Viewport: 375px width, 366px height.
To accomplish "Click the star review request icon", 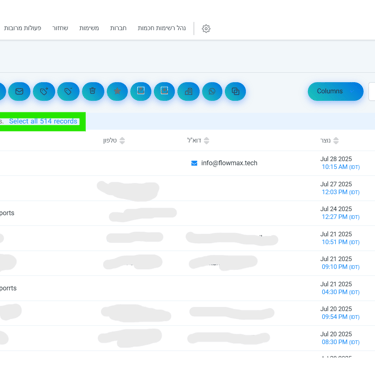I will [117, 91].
